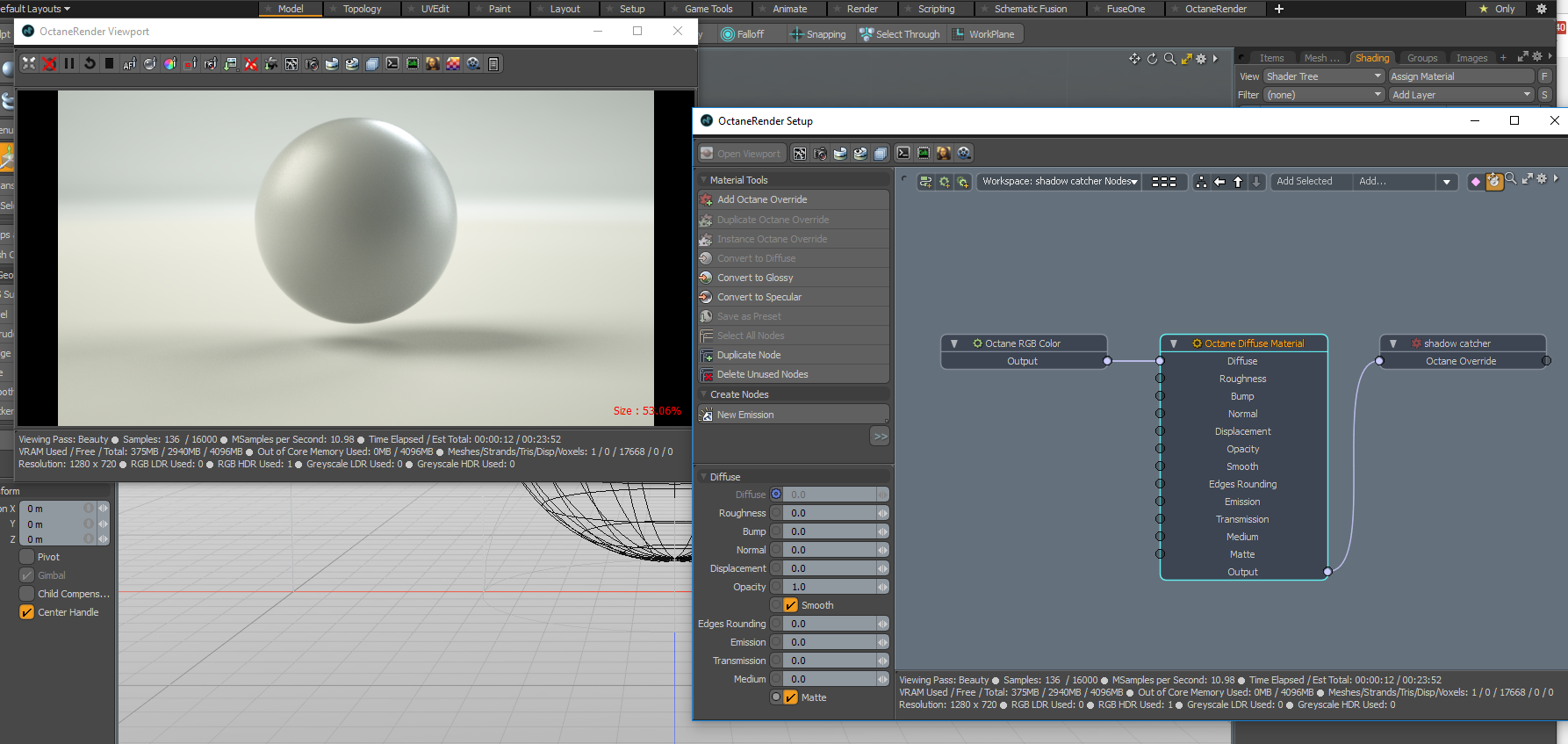Disable the Center Handle checkbox
The width and height of the screenshot is (1568, 744).
click(x=27, y=612)
